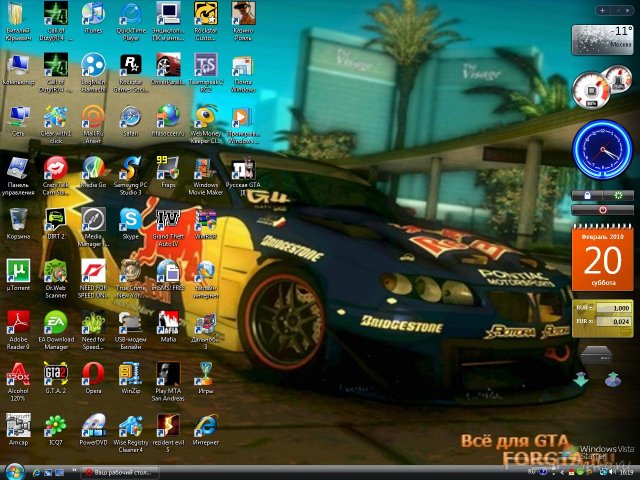
Task: Launch the Dr.Web Scanner icon
Action: coord(55,270)
